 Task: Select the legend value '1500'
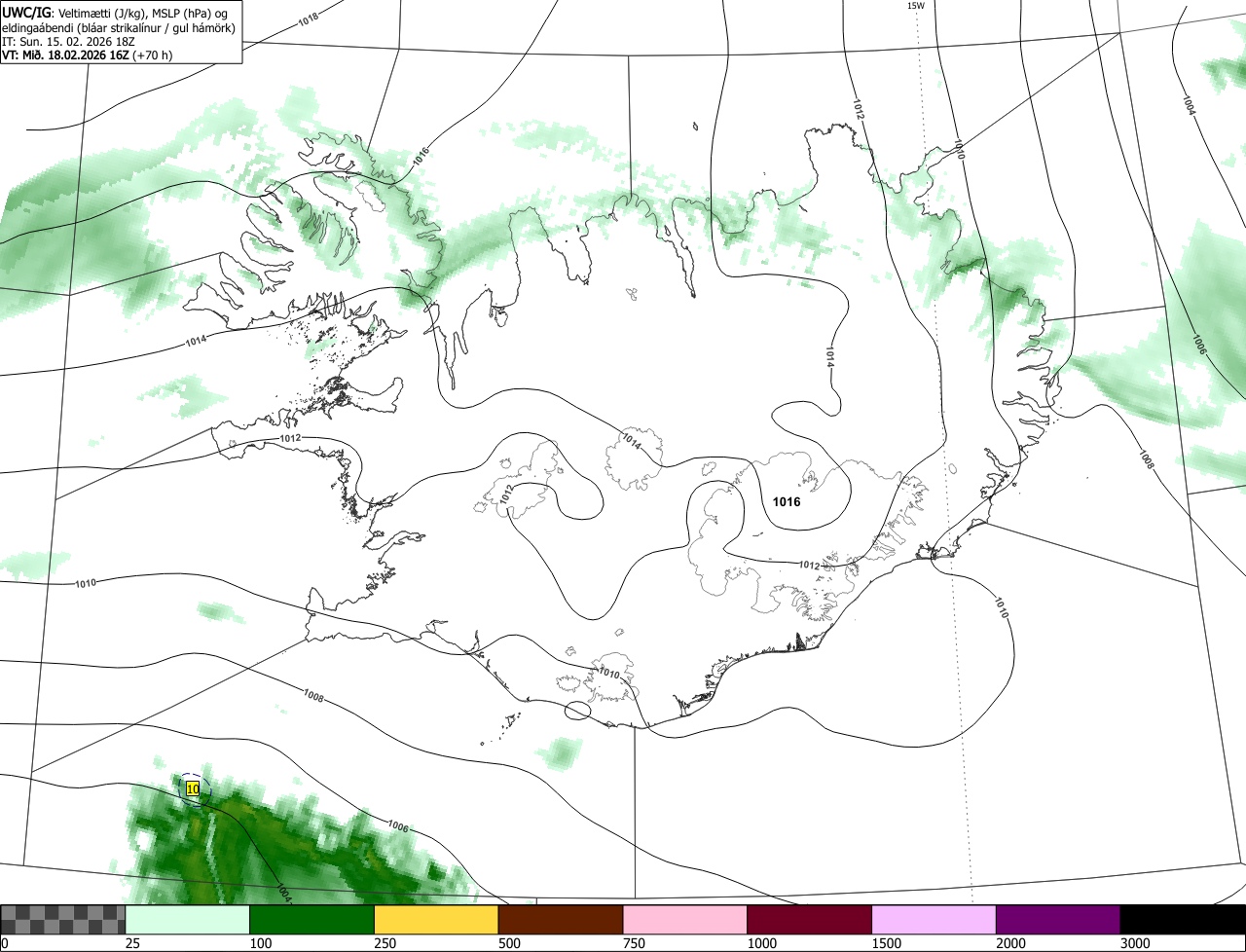885,943
